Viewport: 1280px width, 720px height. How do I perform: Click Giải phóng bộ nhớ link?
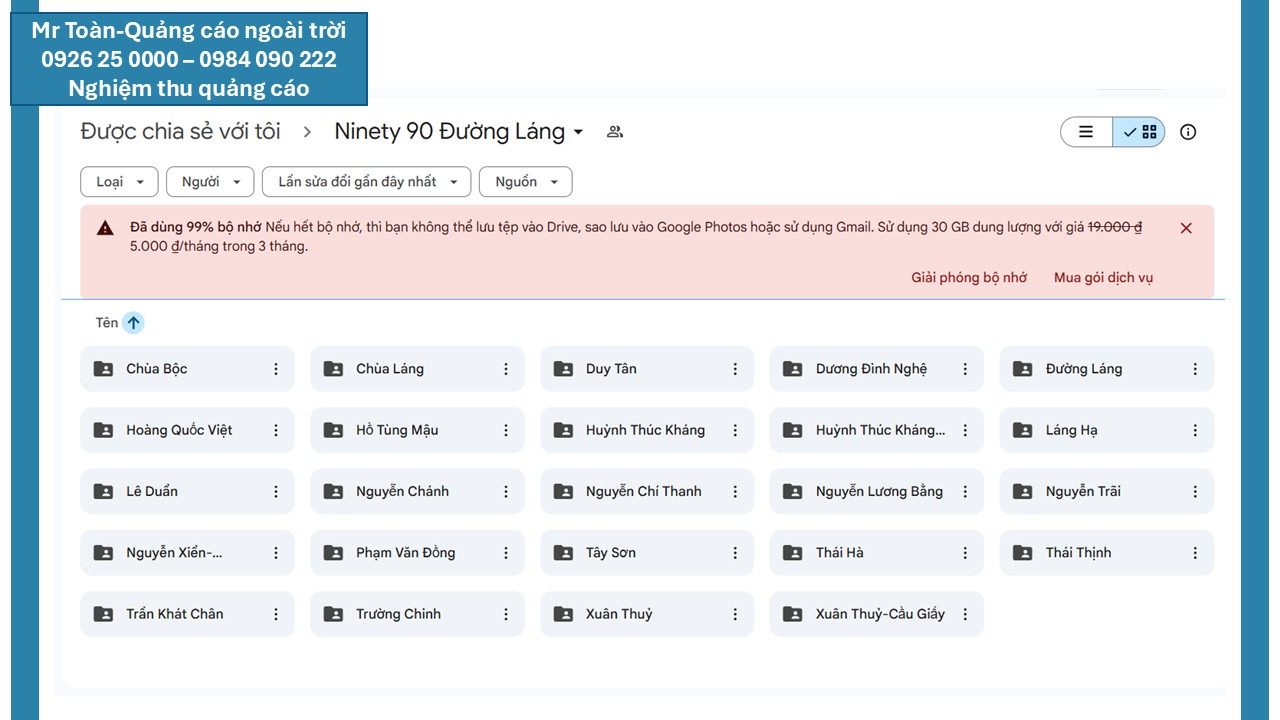tap(968, 278)
